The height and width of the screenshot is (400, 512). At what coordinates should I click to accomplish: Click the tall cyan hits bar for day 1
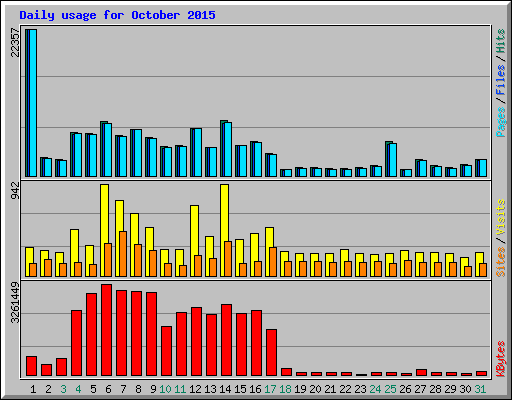(x=33, y=103)
